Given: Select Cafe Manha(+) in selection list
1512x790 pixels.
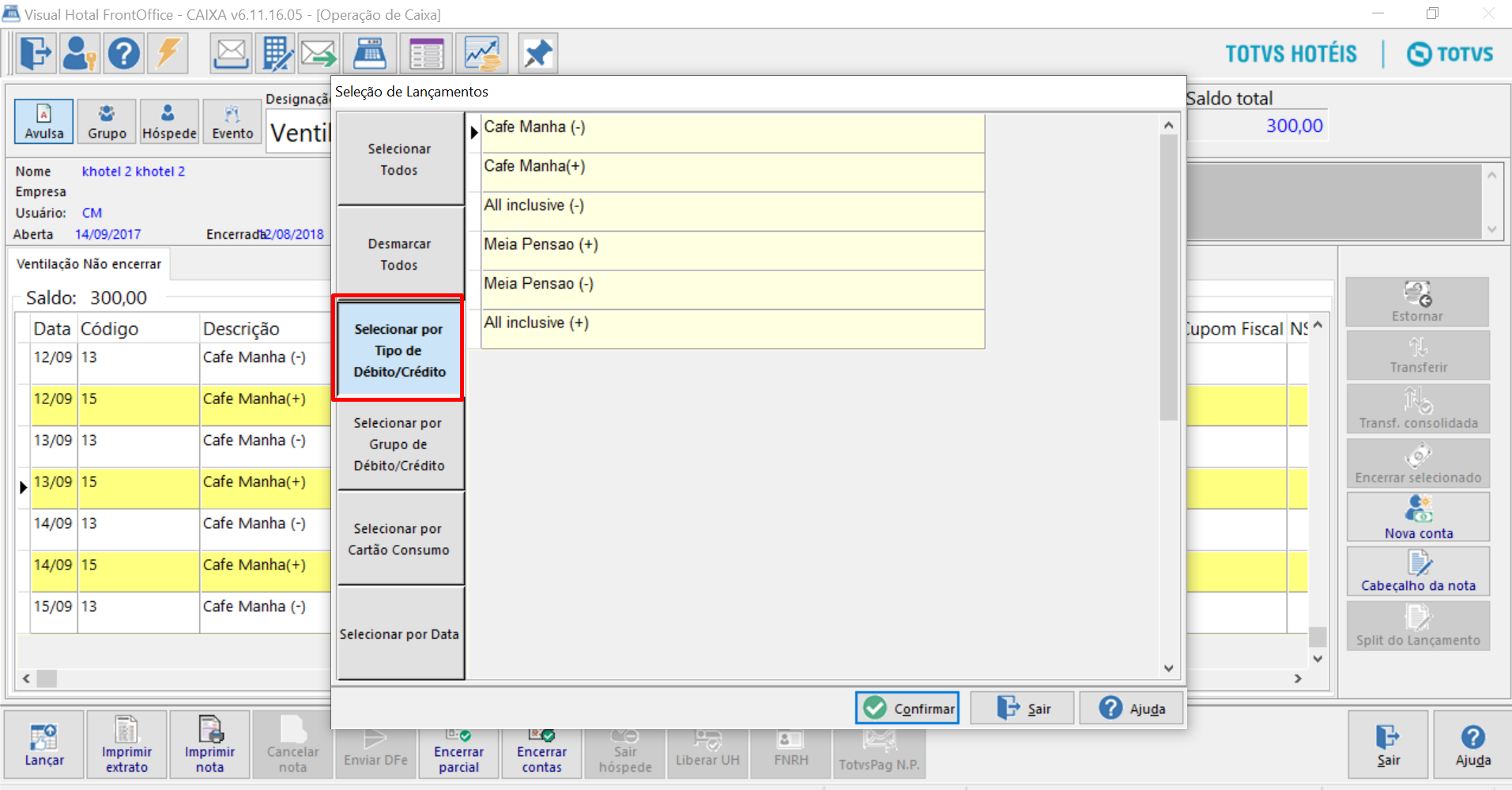Looking at the screenshot, I should (733, 172).
